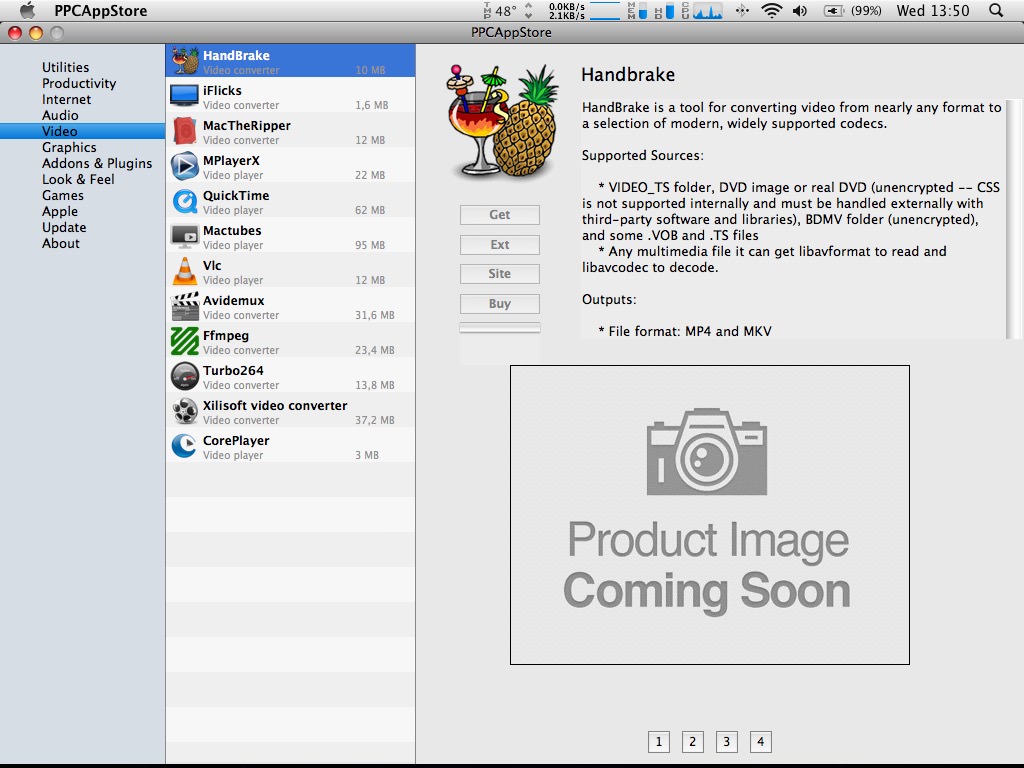Click the large Handbrake pineapple artwork
Viewport: 1024px width, 768px height.
pos(503,123)
